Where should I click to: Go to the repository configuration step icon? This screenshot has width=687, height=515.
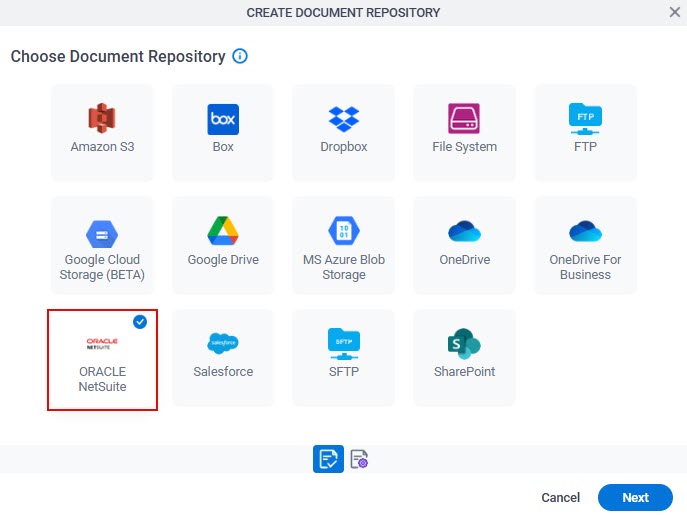359,459
